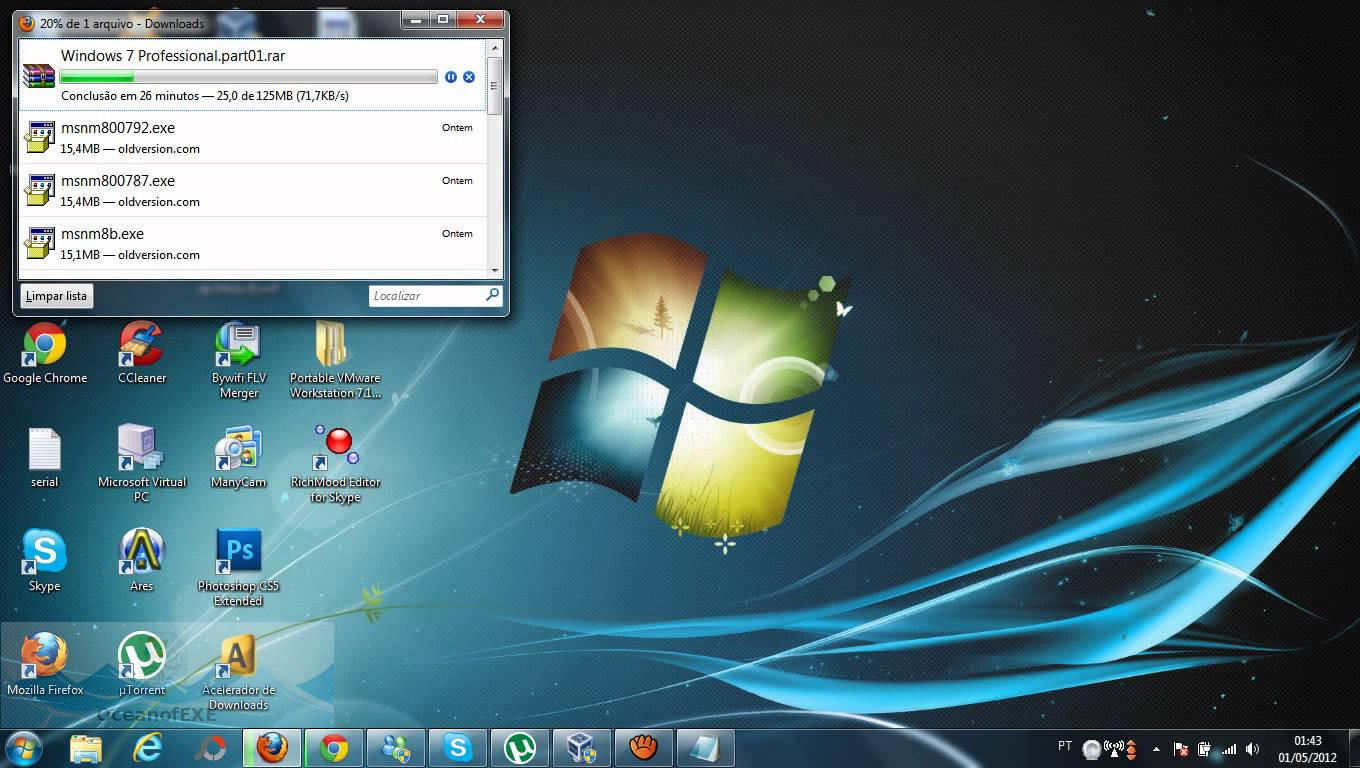Show hidden system tray icons
Image resolution: width=1360 pixels, height=768 pixels.
click(1157, 748)
